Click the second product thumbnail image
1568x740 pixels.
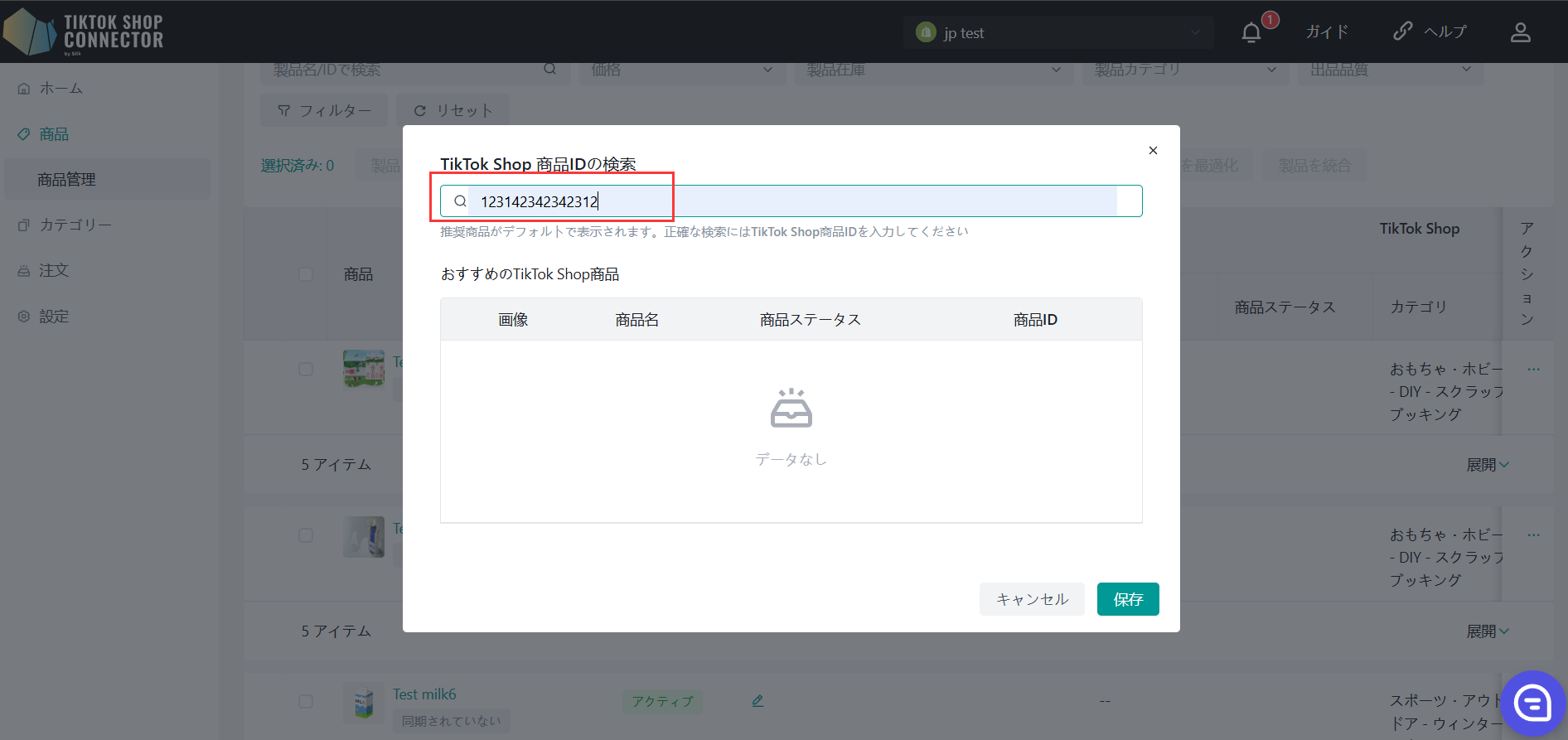coord(364,536)
